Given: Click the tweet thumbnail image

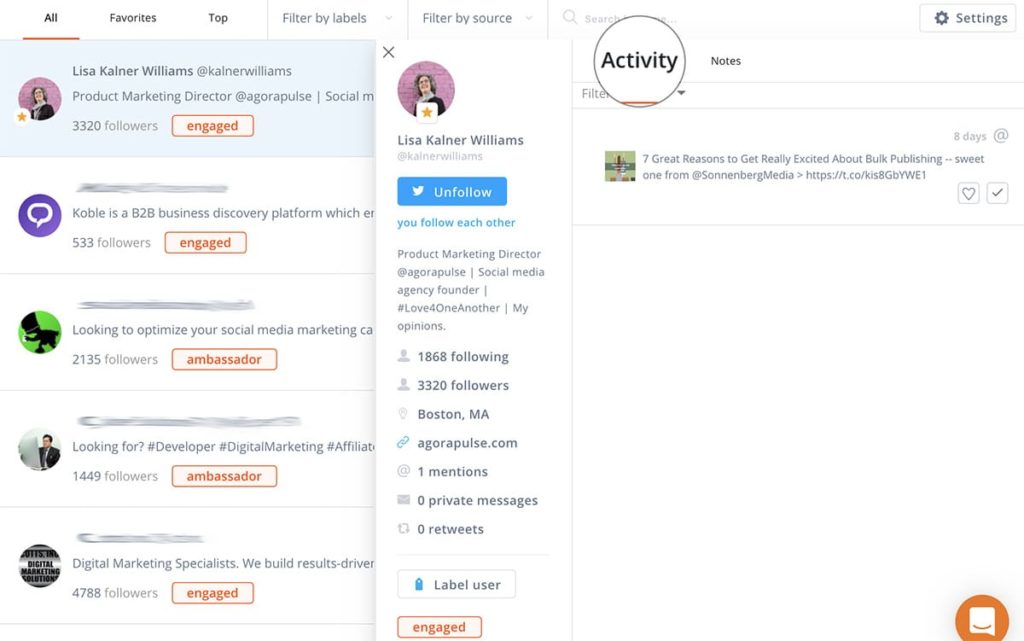Looking at the screenshot, I should pyautogui.click(x=620, y=166).
